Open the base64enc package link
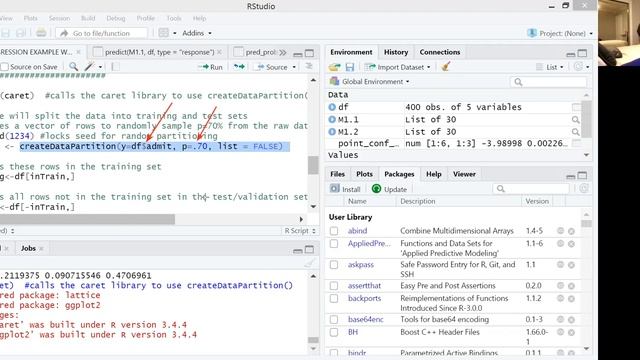 pos(365,320)
